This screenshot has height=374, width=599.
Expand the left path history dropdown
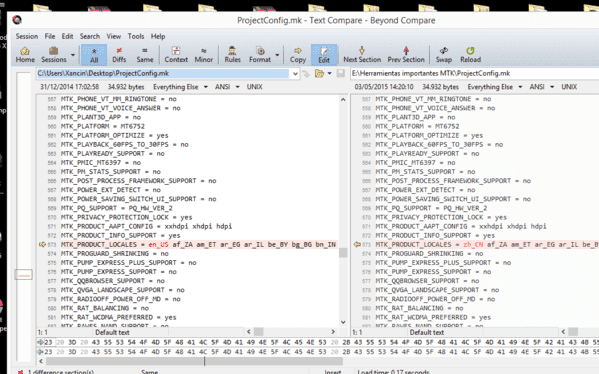point(295,74)
